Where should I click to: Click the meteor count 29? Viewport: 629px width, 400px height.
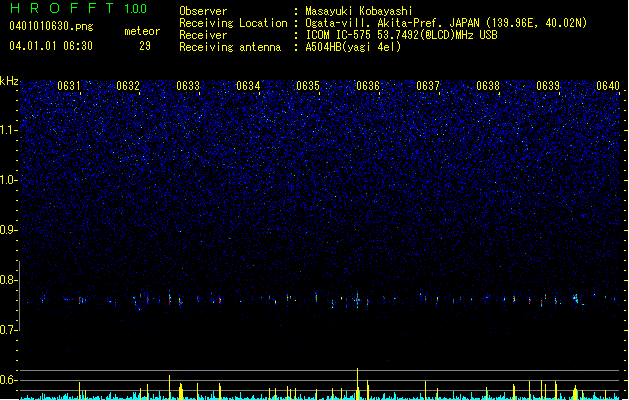click(145, 46)
